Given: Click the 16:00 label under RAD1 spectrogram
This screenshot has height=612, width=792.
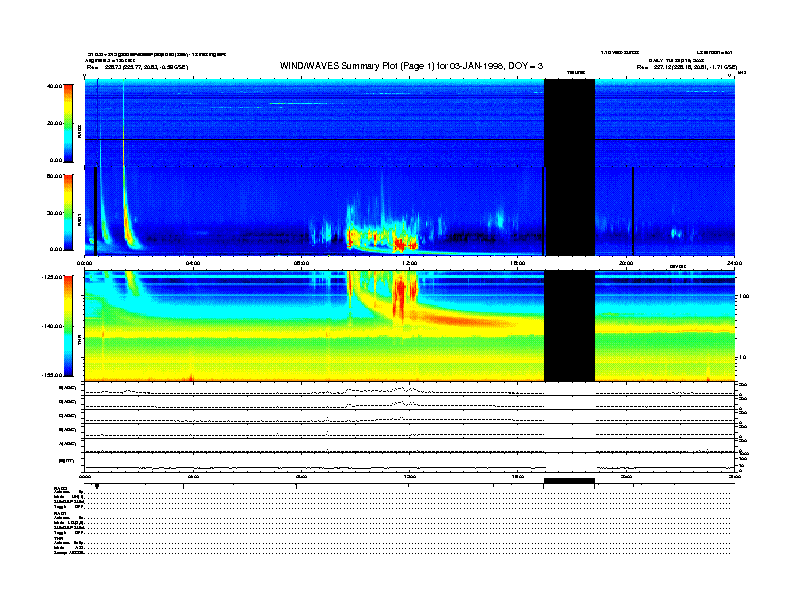Looking at the screenshot, I should tap(518, 263).
